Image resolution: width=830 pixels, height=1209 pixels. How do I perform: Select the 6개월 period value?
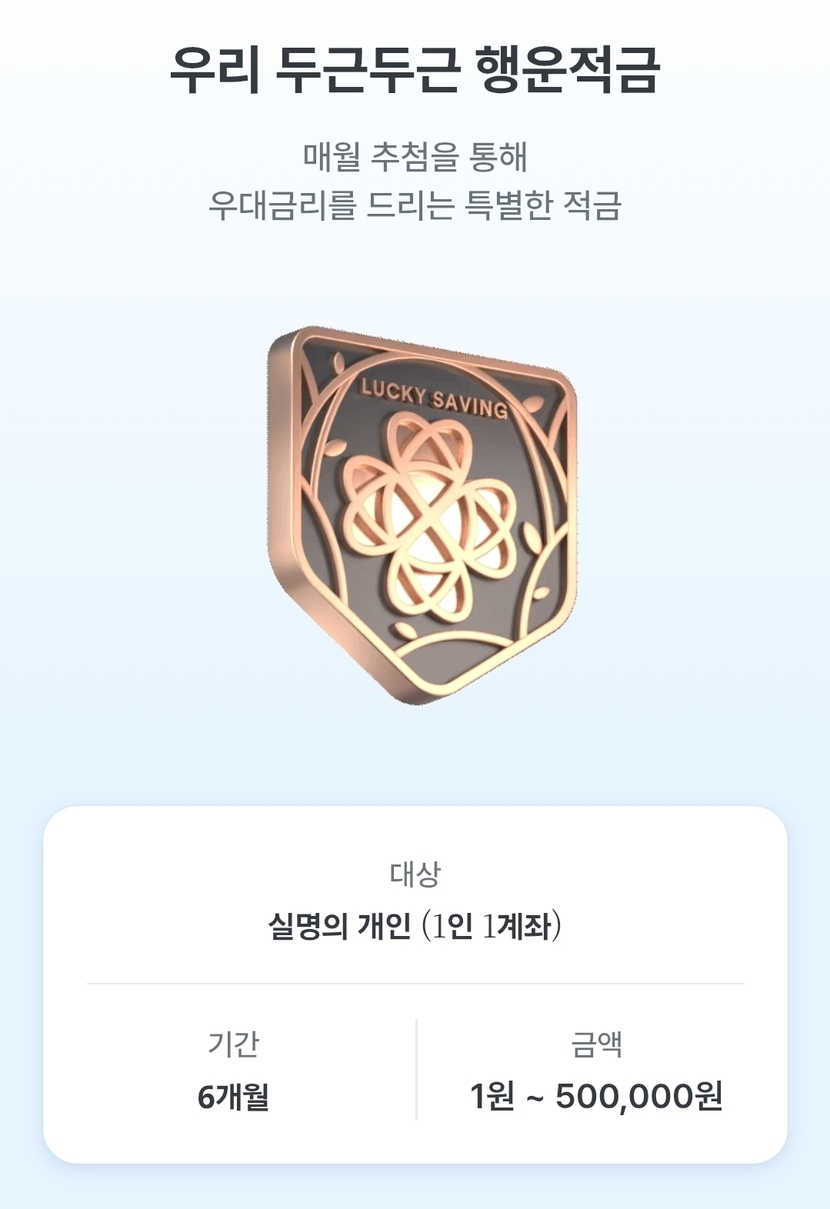tap(234, 1097)
